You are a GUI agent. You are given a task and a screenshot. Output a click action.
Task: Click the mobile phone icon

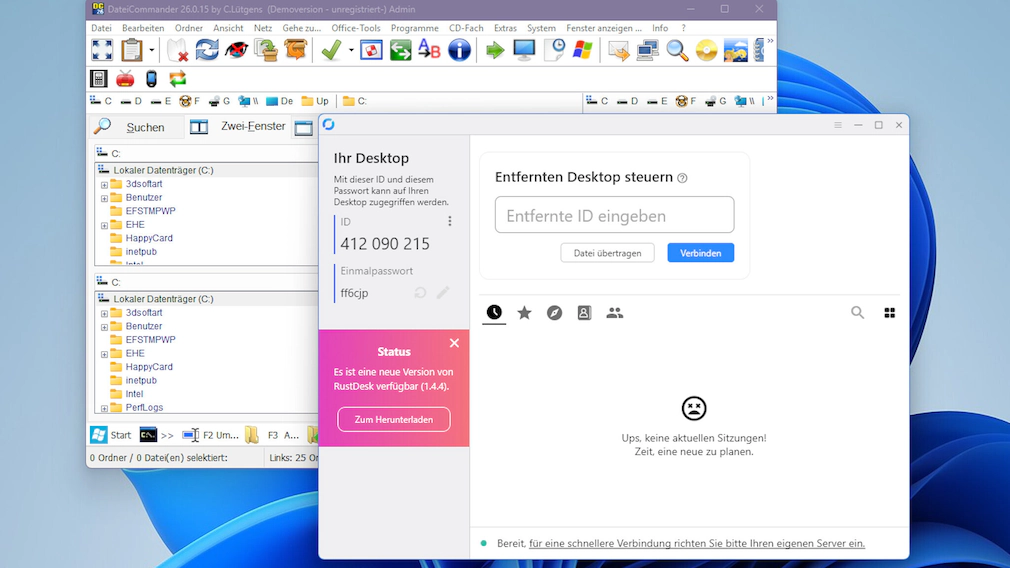pos(151,79)
